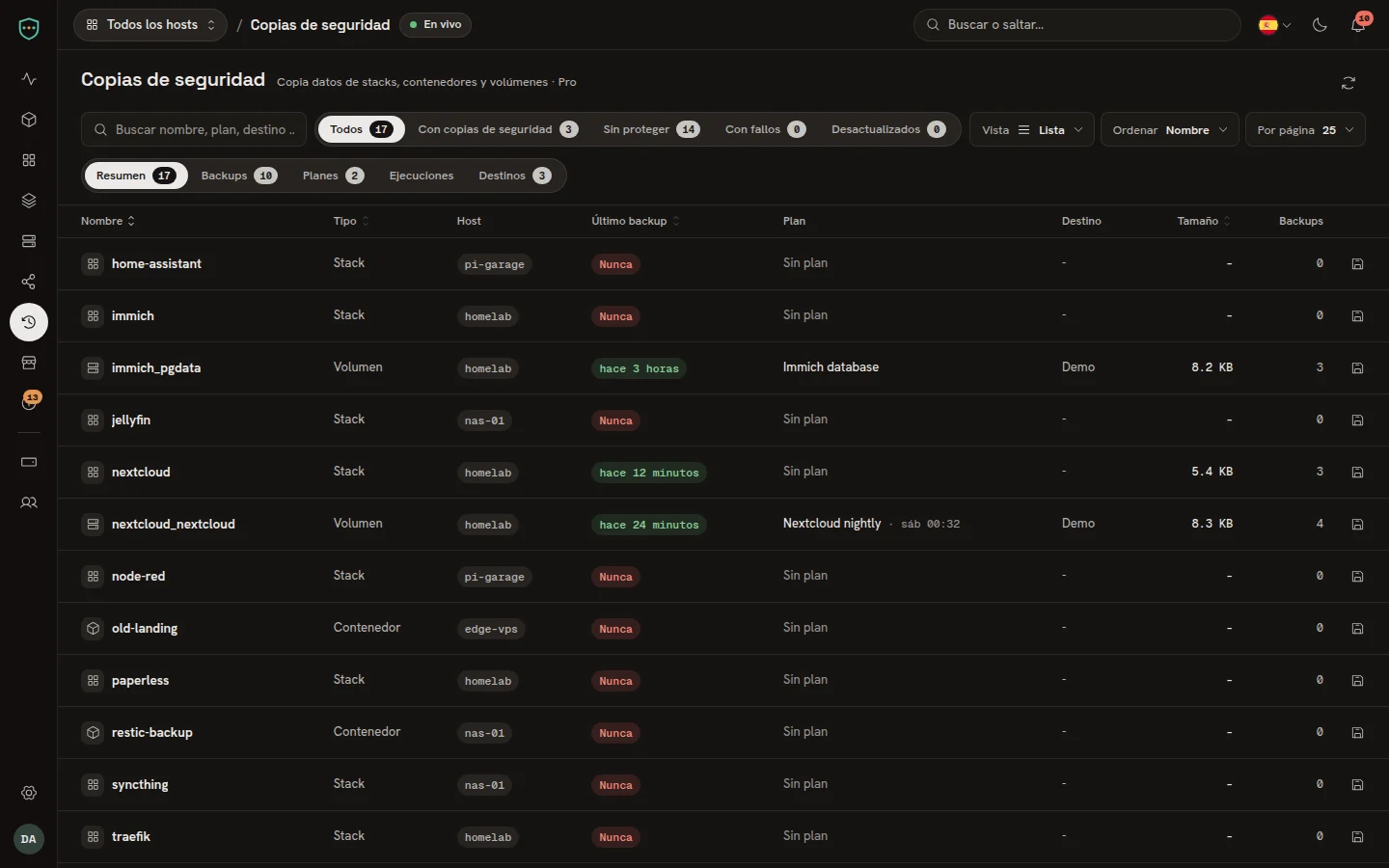Click the DA user avatar

pyautogui.click(x=29, y=839)
